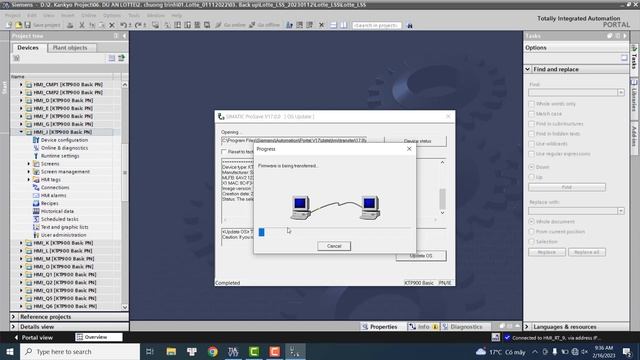Screen dimensions: 640x360
Task: Open the Replace with dropdown arrow
Action: (x=621, y=211)
